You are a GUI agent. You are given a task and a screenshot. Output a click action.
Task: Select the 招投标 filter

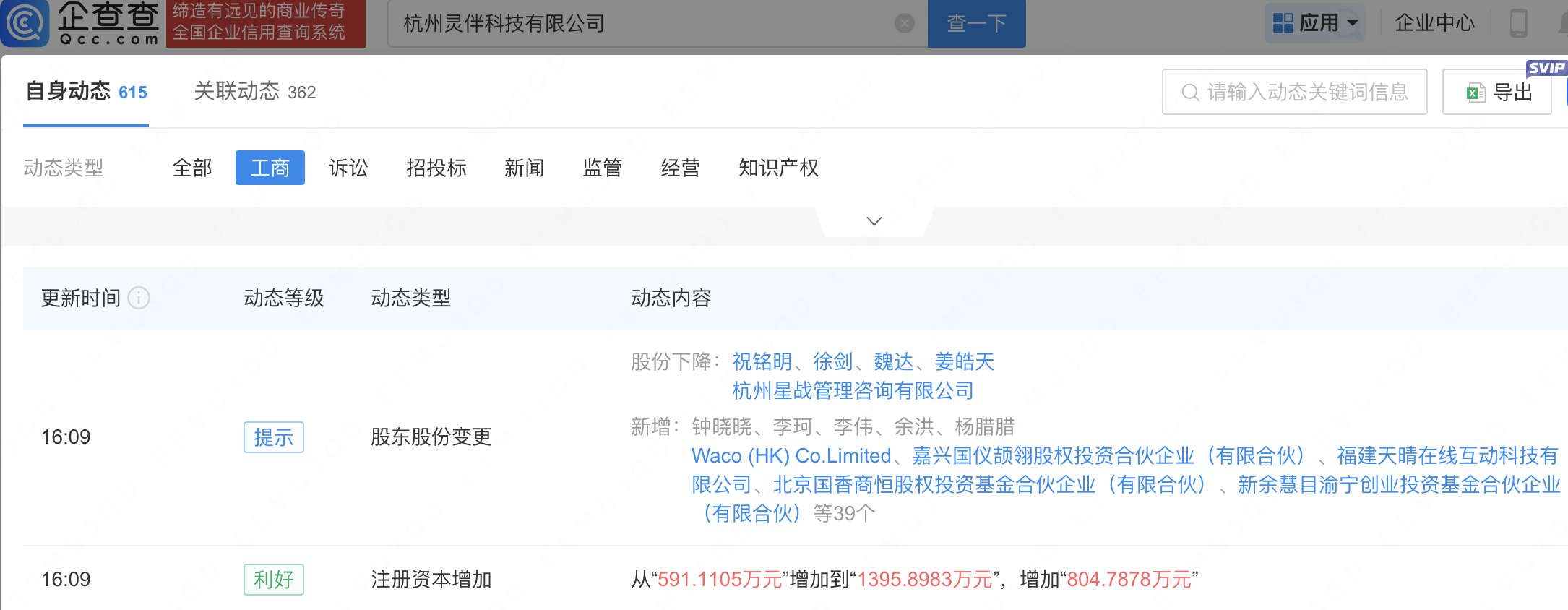(436, 168)
